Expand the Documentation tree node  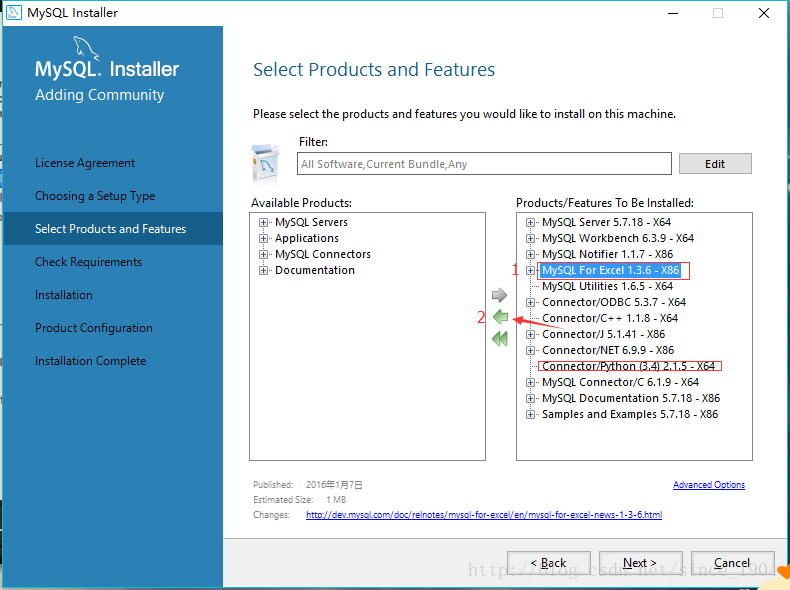click(264, 270)
